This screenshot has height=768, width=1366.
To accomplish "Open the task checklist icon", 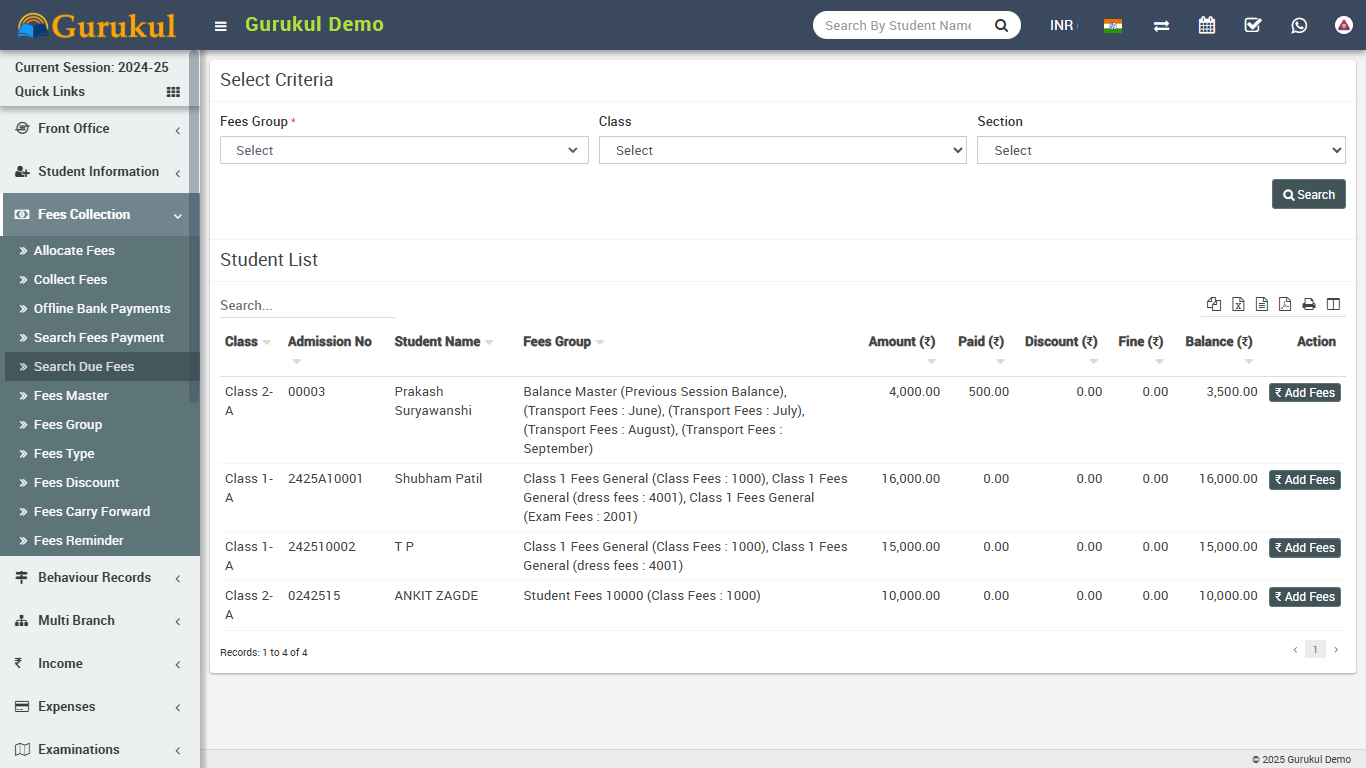I will coord(1253,25).
